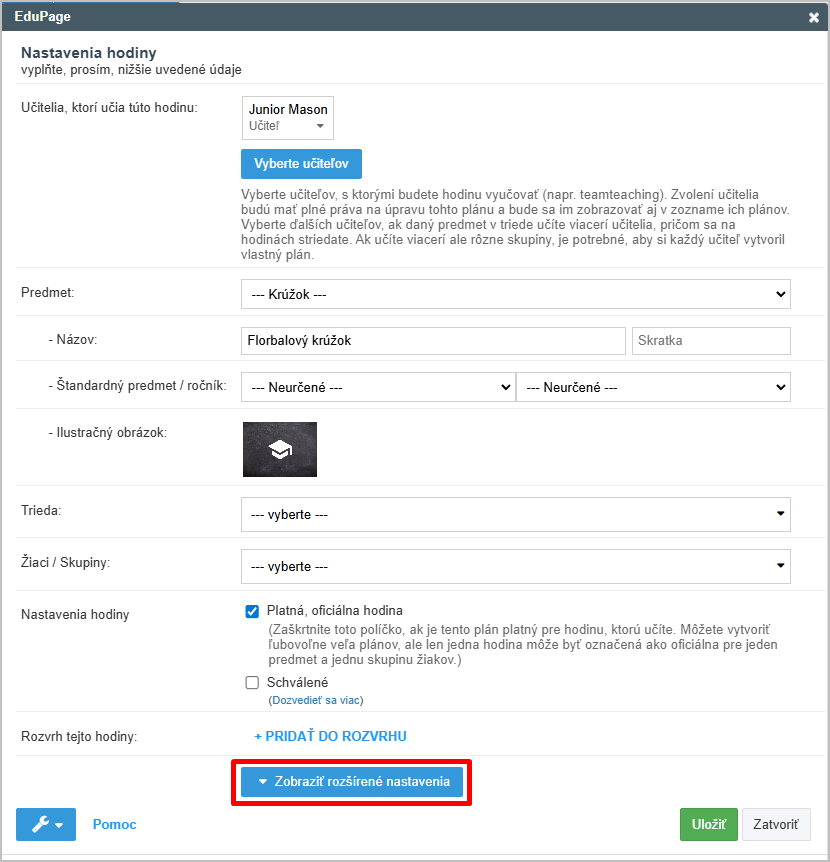
Task: Expand 'Zobraziť rozšírené nastavenia' section
Action: tap(352, 782)
